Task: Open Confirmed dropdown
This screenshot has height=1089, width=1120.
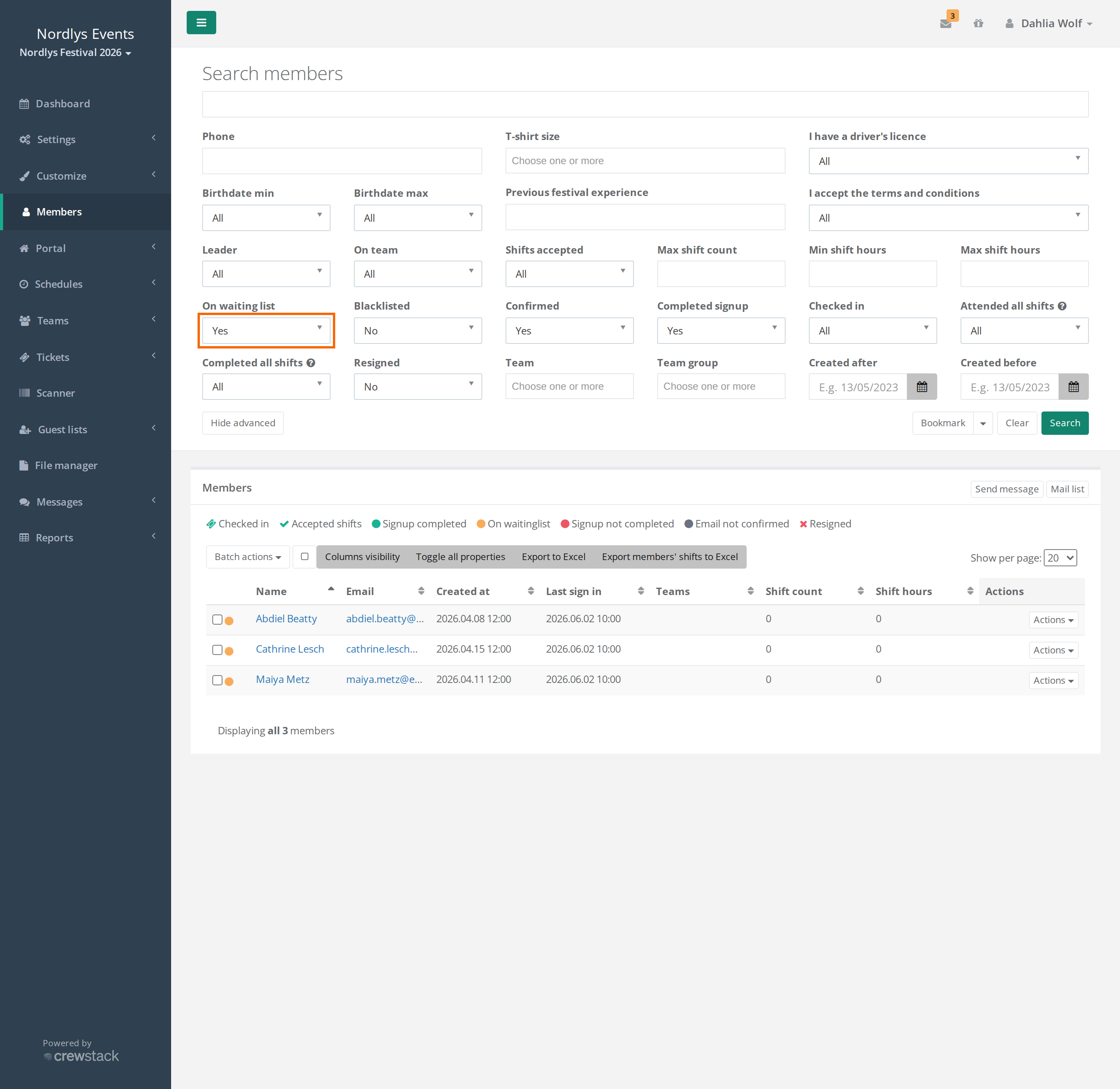Action: pos(569,331)
